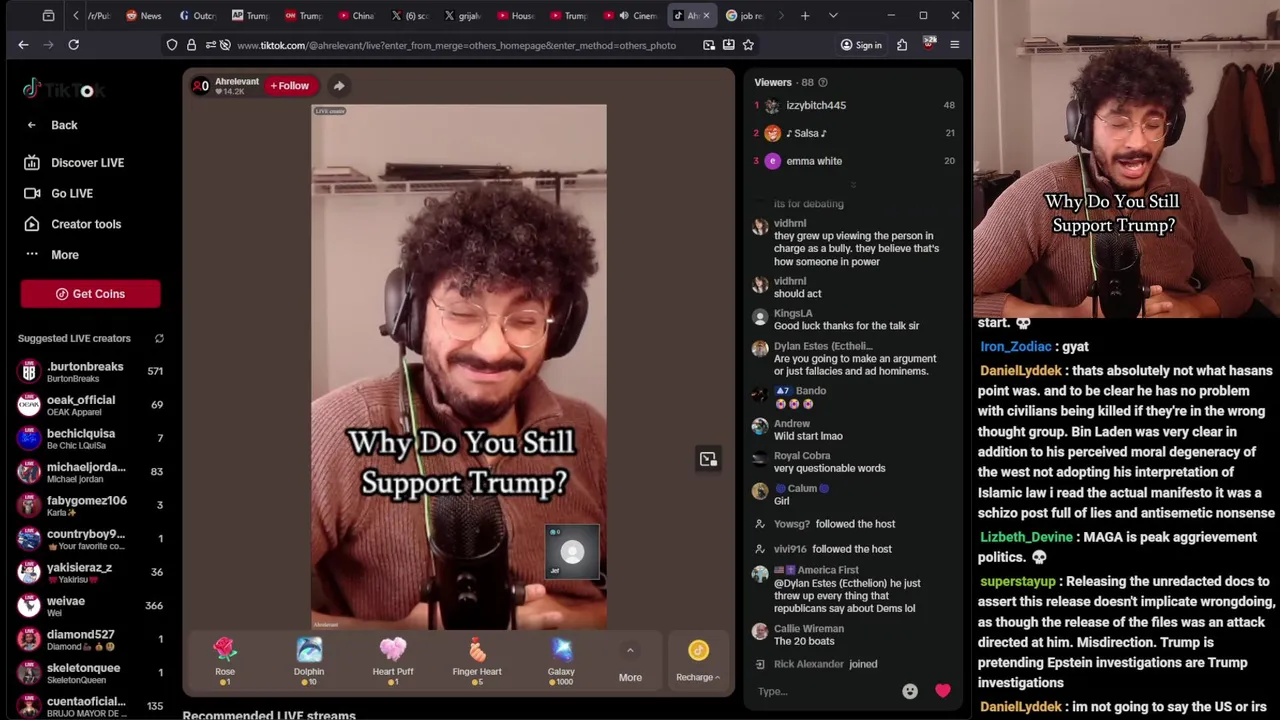Refresh Suggested LIVE creators list
This screenshot has height=720, width=1280.
pyautogui.click(x=159, y=339)
